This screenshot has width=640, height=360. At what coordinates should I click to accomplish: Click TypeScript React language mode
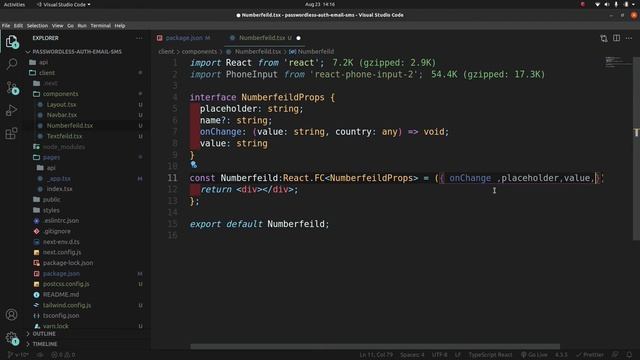click(x=490, y=355)
